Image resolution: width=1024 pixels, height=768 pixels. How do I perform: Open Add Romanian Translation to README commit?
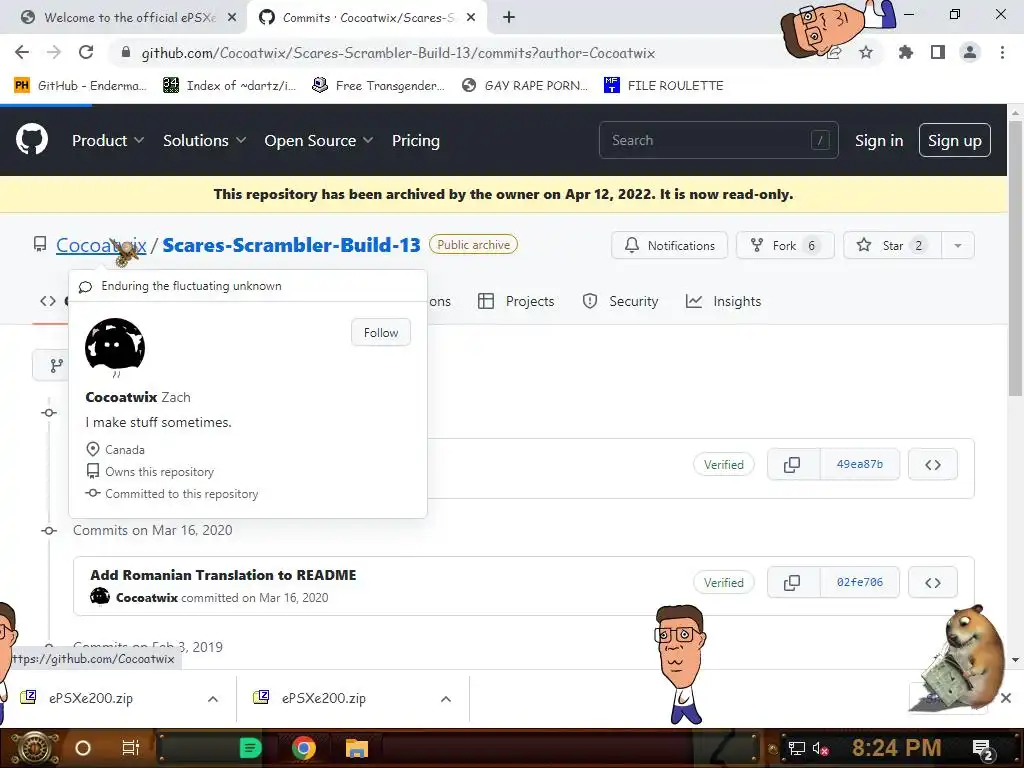pyautogui.click(x=223, y=575)
